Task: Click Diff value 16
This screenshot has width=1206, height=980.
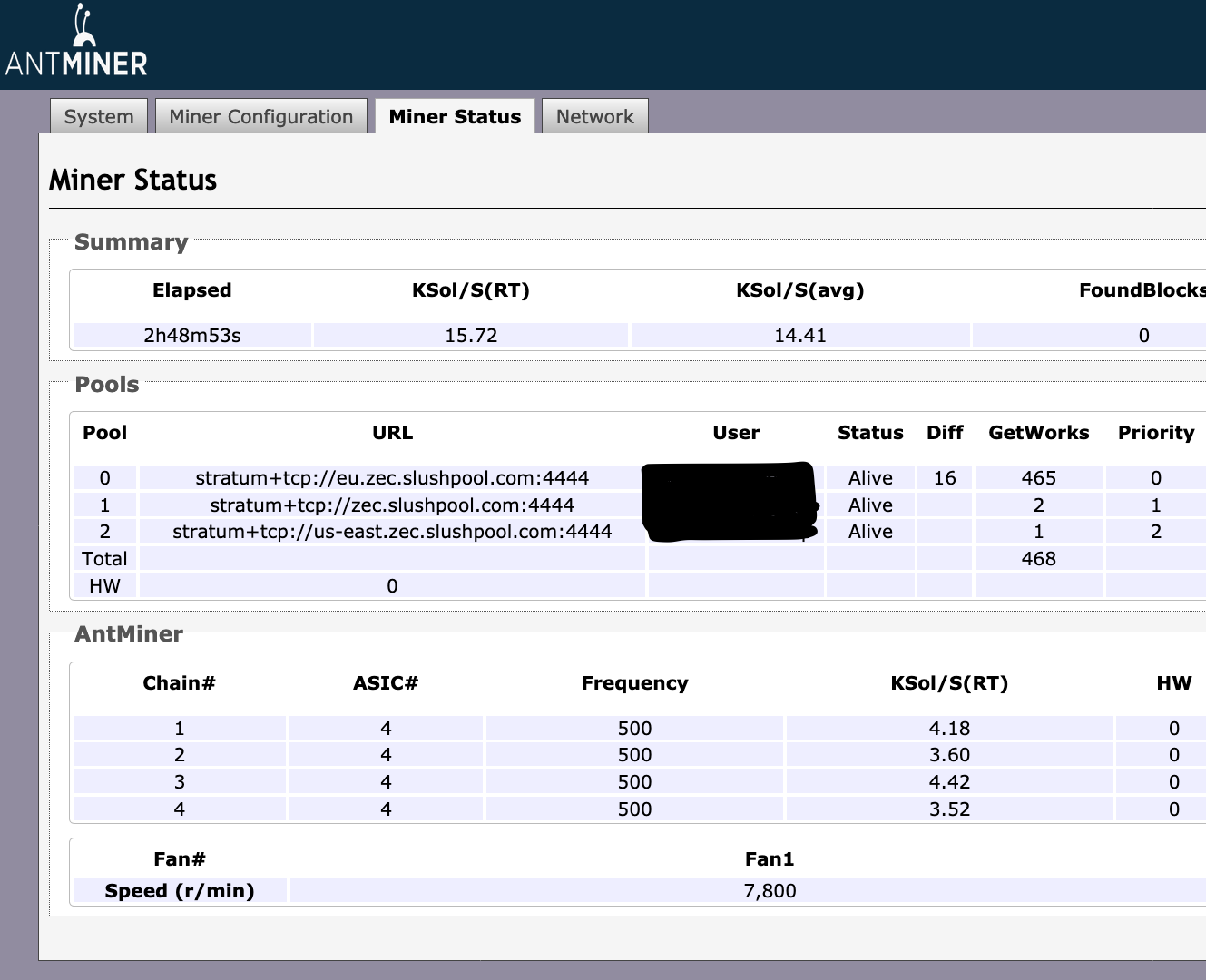Action: [x=945, y=477]
